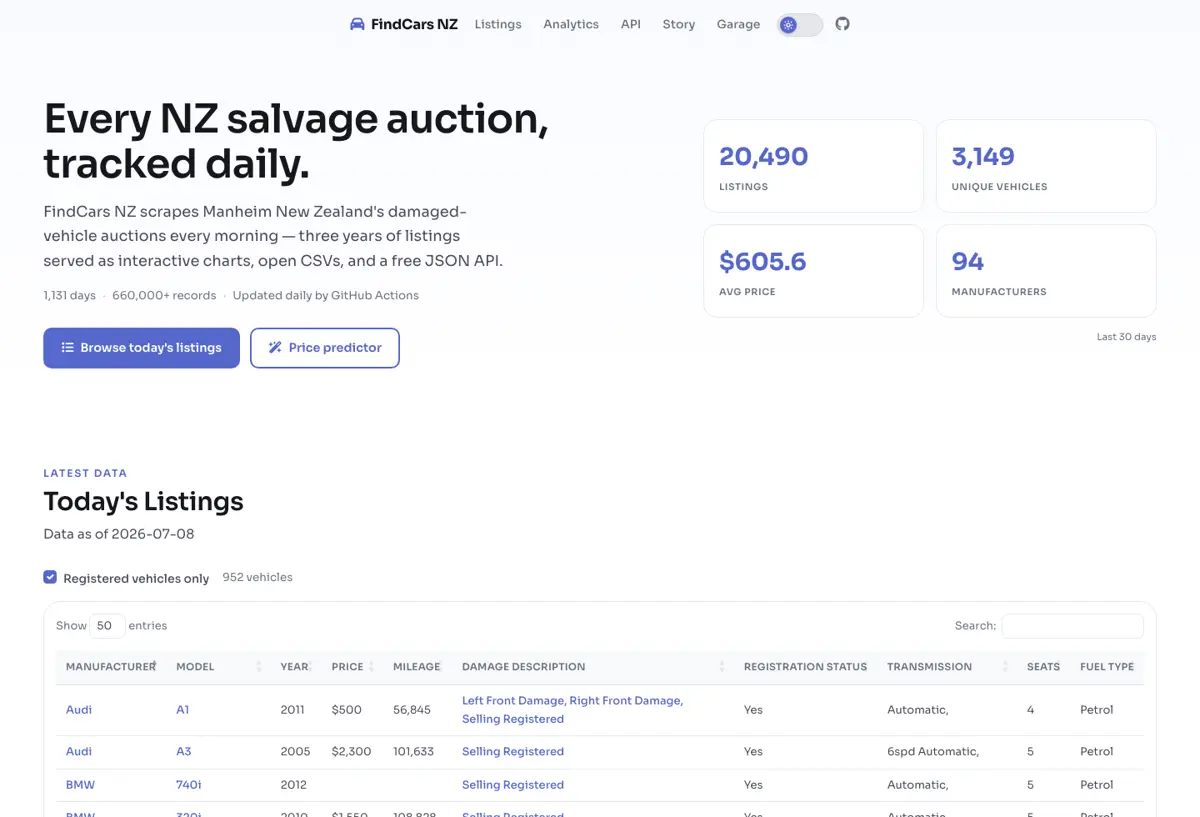Open the Audi A1 model link
This screenshot has width=1200, height=817.
click(182, 710)
